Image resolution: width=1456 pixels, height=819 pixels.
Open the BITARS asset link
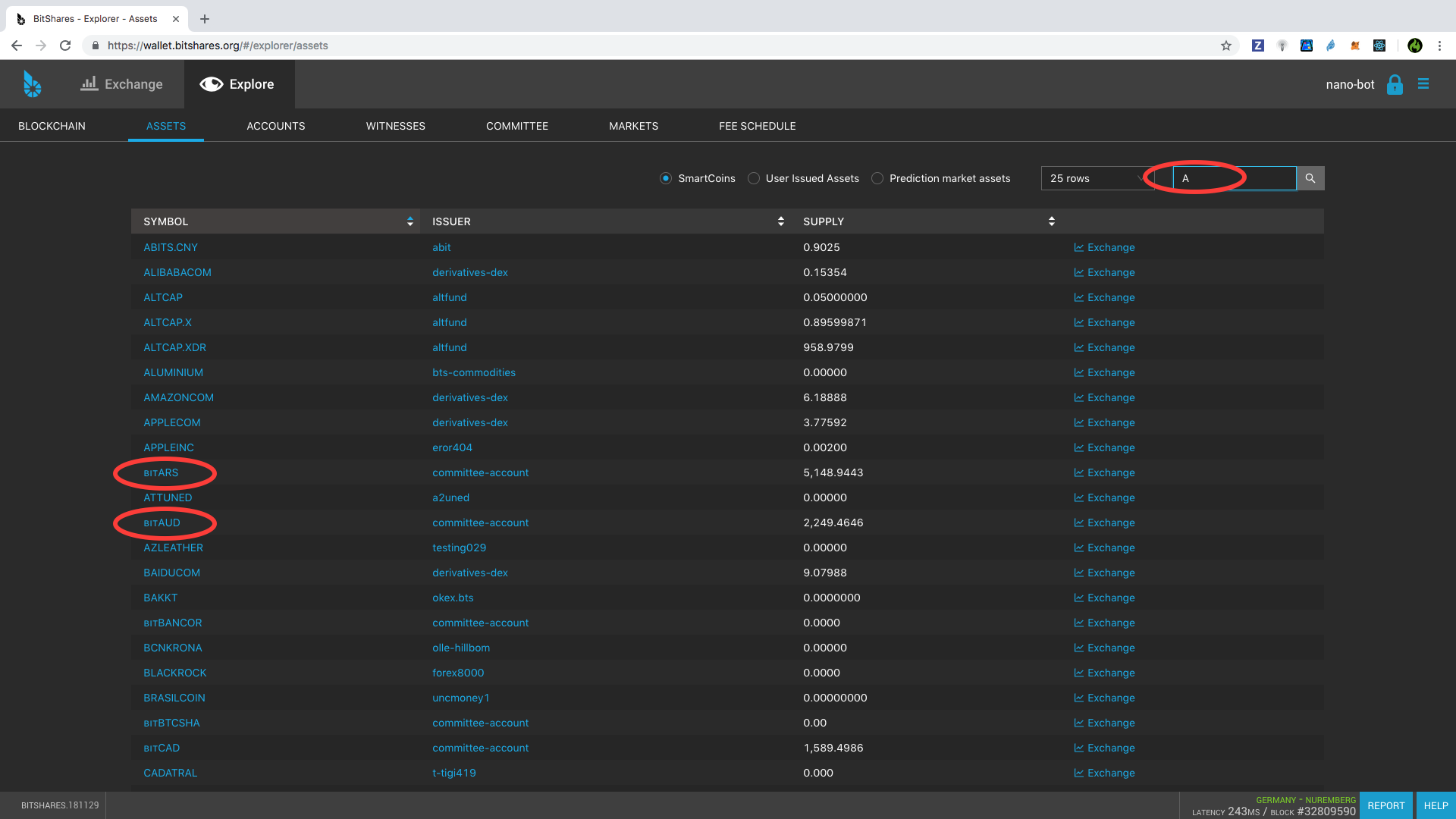point(161,473)
